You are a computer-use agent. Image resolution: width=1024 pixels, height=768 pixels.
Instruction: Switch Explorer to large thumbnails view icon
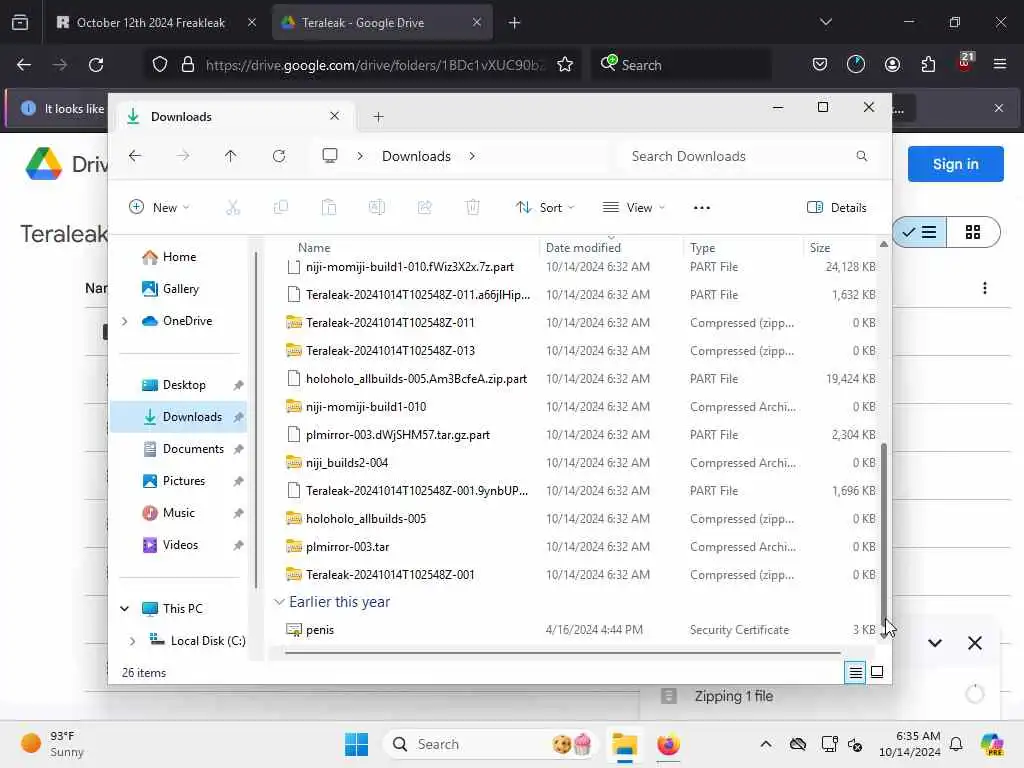pyautogui.click(x=877, y=672)
